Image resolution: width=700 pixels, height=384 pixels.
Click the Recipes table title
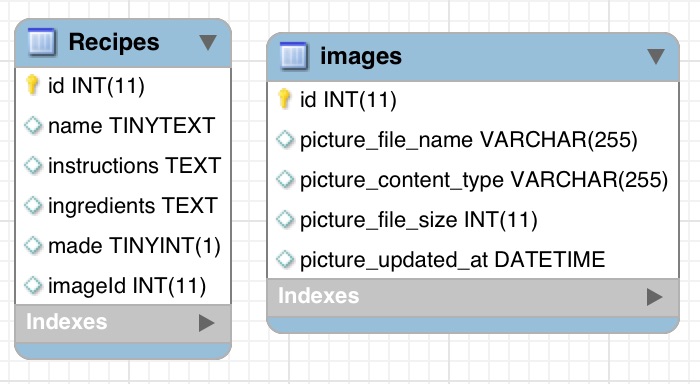pyautogui.click(x=114, y=42)
